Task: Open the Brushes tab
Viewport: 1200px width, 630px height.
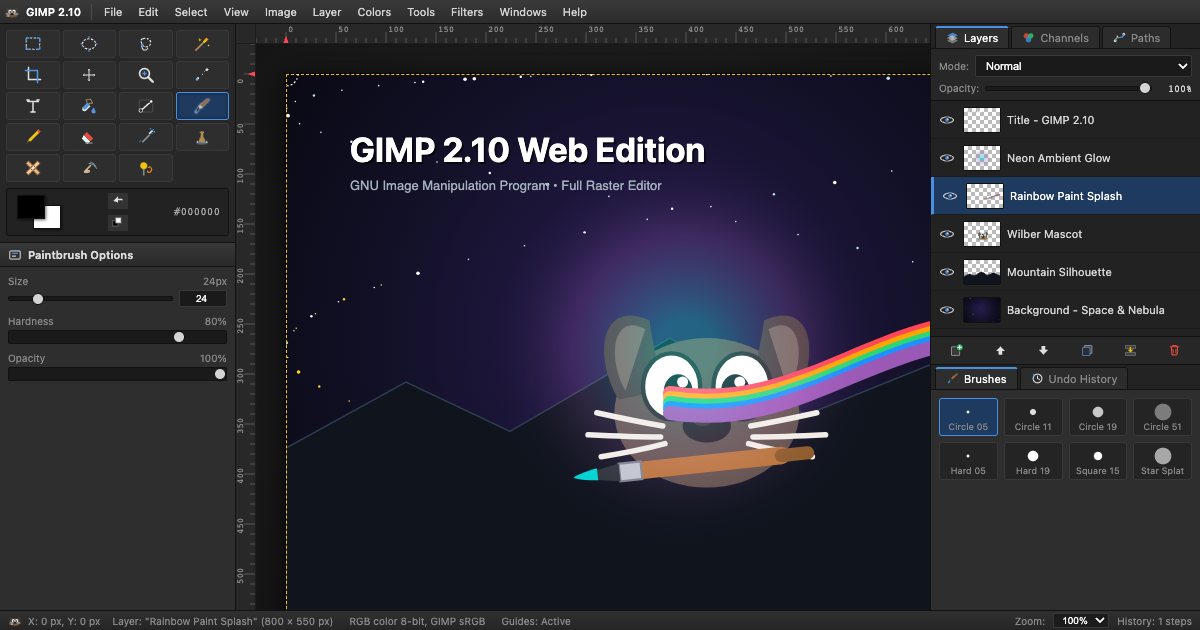Action: coord(977,379)
